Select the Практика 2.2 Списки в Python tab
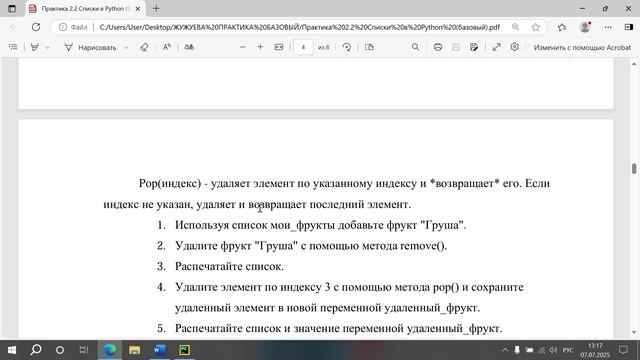640x360 pixels. (x=84, y=9)
